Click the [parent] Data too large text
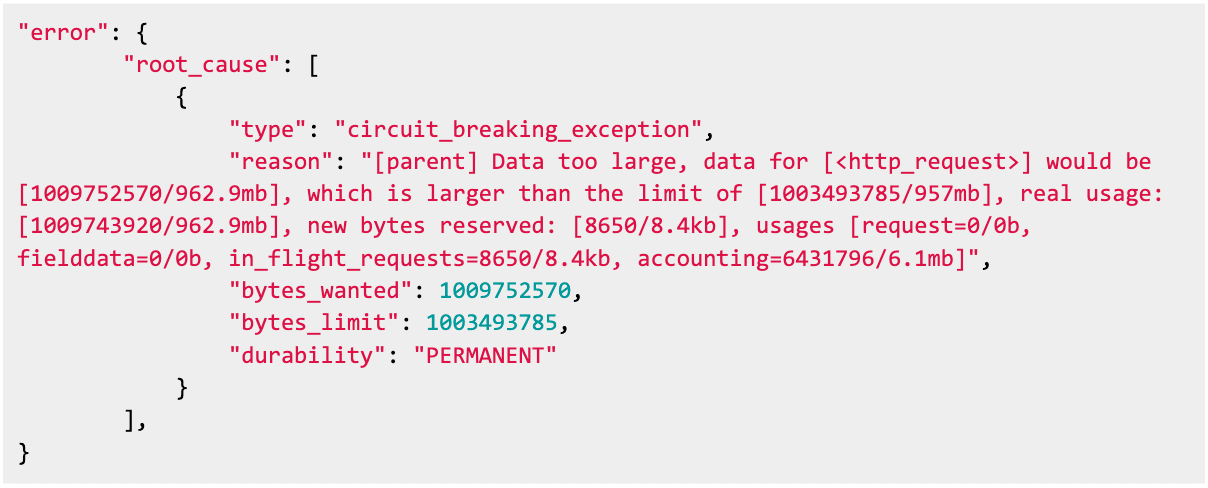 [530, 162]
